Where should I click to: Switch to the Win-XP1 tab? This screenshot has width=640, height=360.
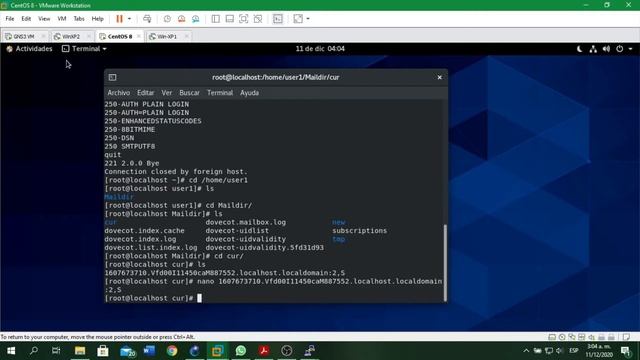pos(167,36)
